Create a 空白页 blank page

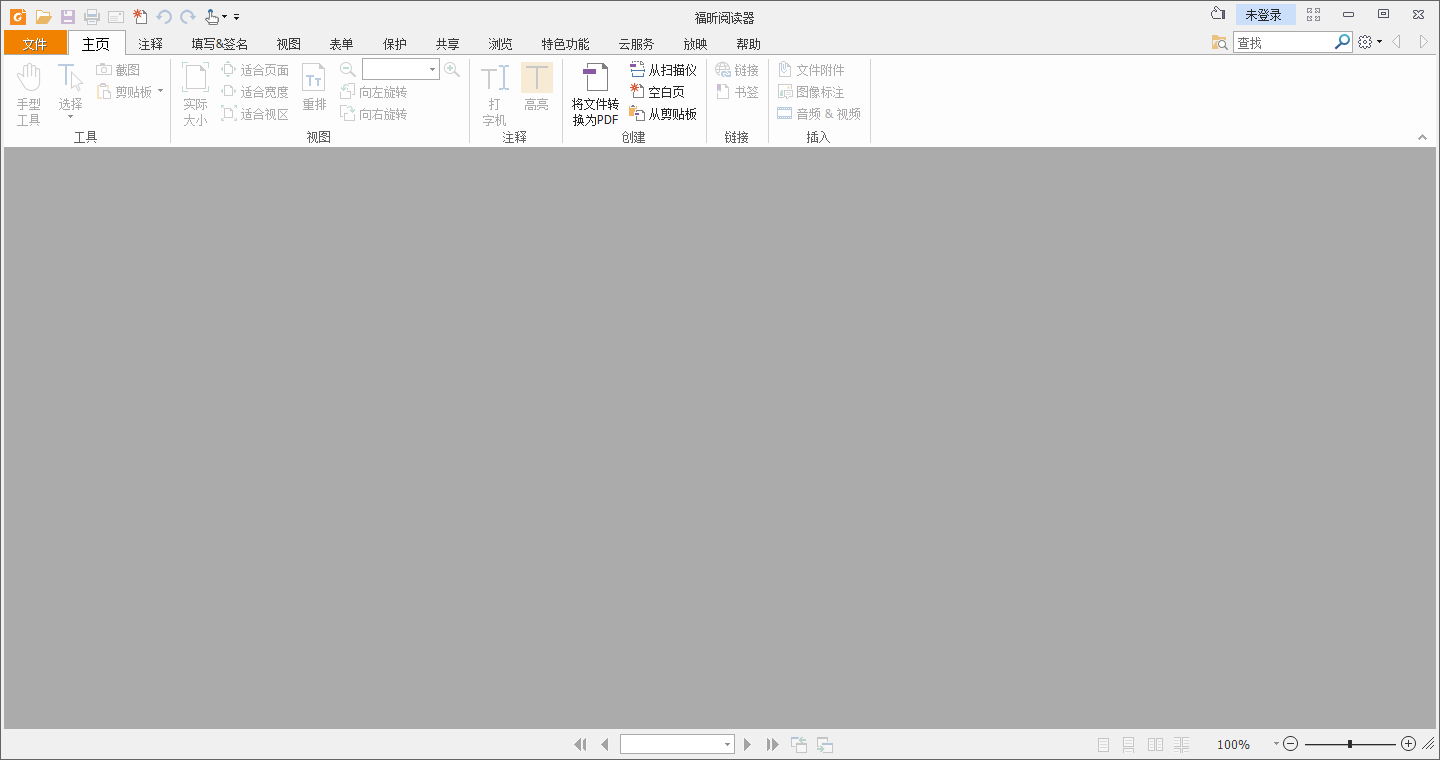click(x=657, y=92)
